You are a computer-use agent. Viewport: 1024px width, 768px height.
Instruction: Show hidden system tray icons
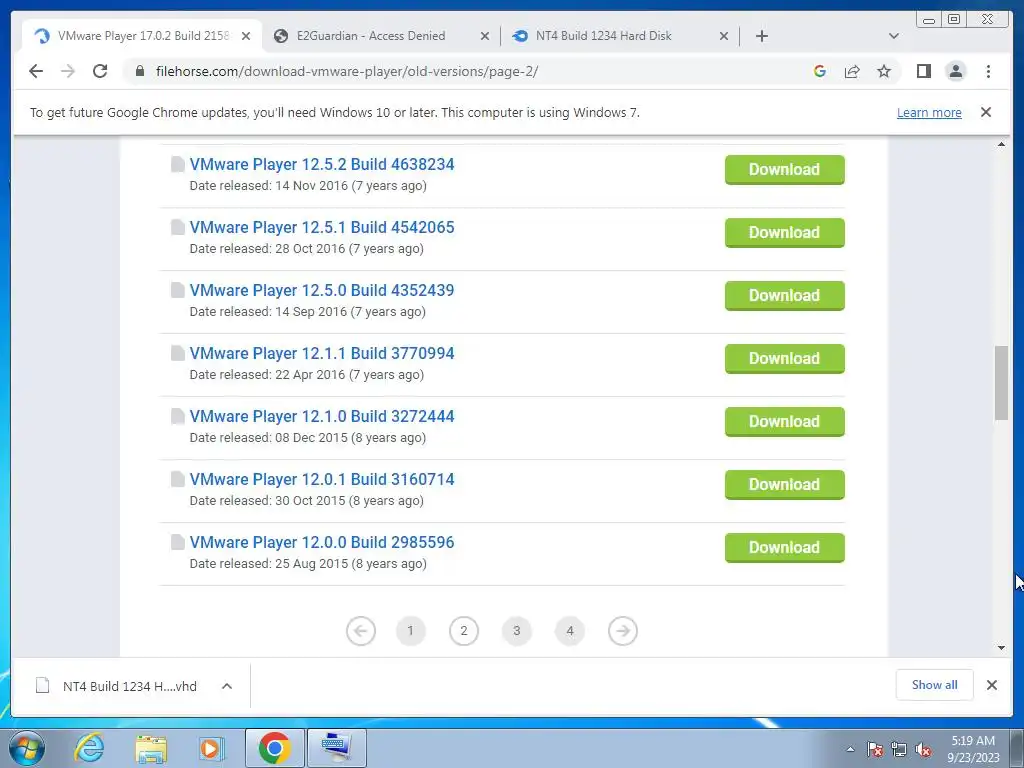[x=850, y=749]
